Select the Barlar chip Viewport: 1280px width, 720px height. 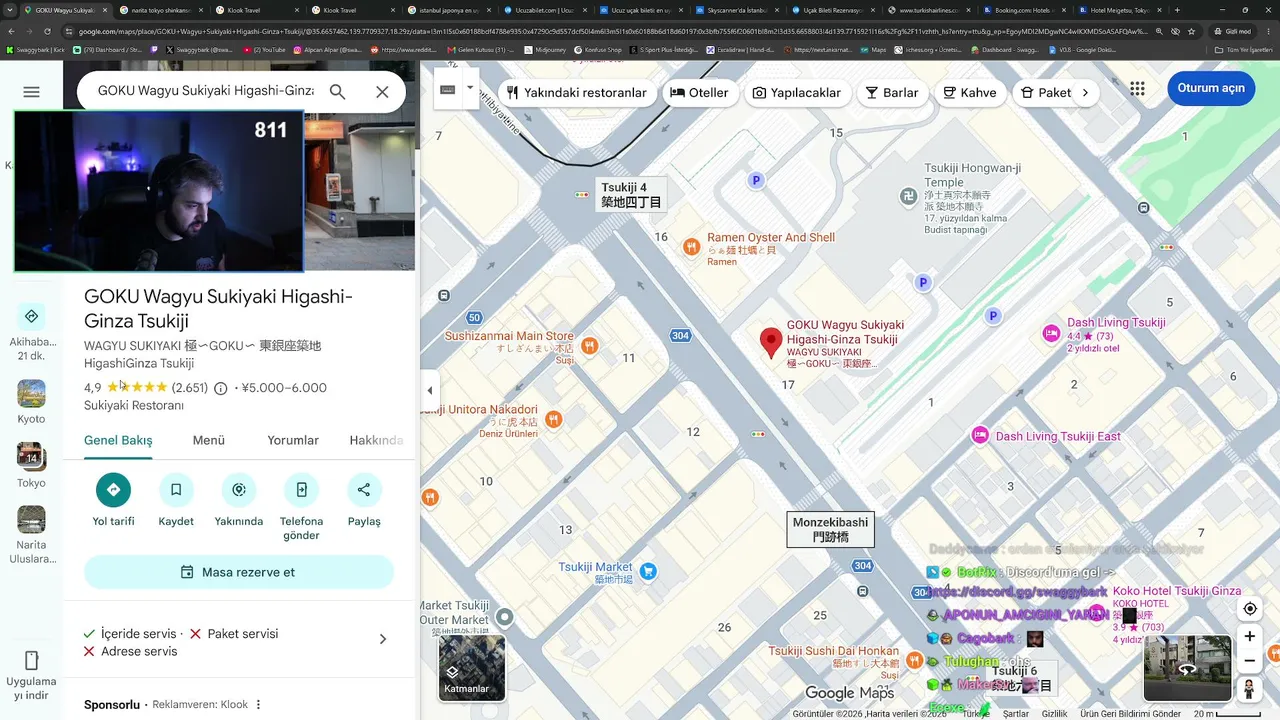click(x=892, y=92)
